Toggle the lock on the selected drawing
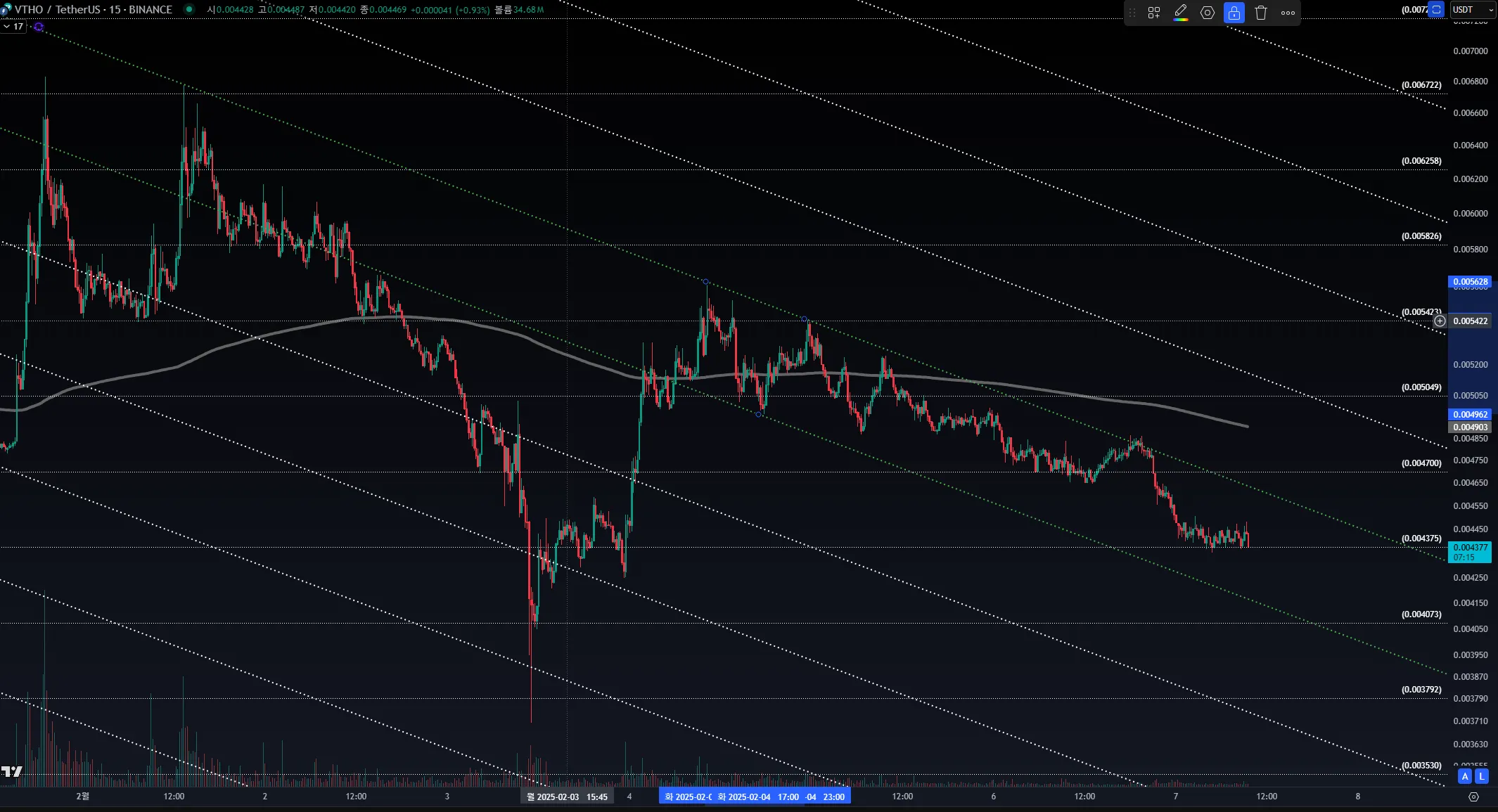Image resolution: width=1498 pixels, height=812 pixels. click(x=1234, y=13)
